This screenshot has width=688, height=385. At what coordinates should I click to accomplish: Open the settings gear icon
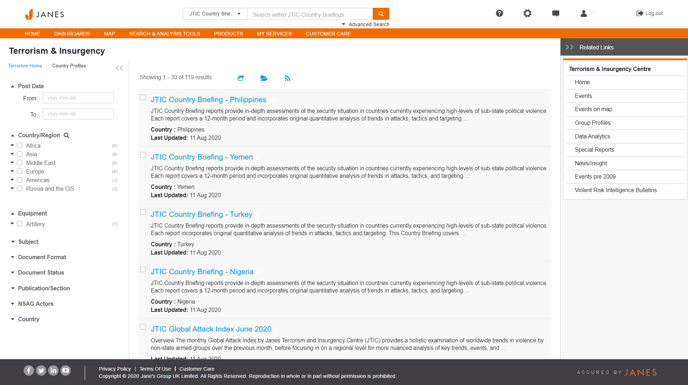pos(527,14)
